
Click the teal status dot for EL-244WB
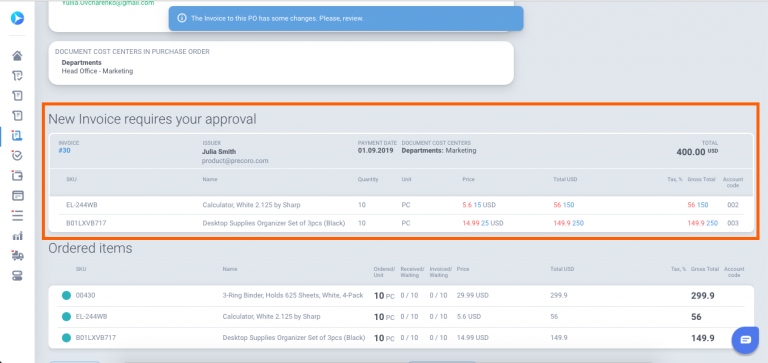(66, 317)
